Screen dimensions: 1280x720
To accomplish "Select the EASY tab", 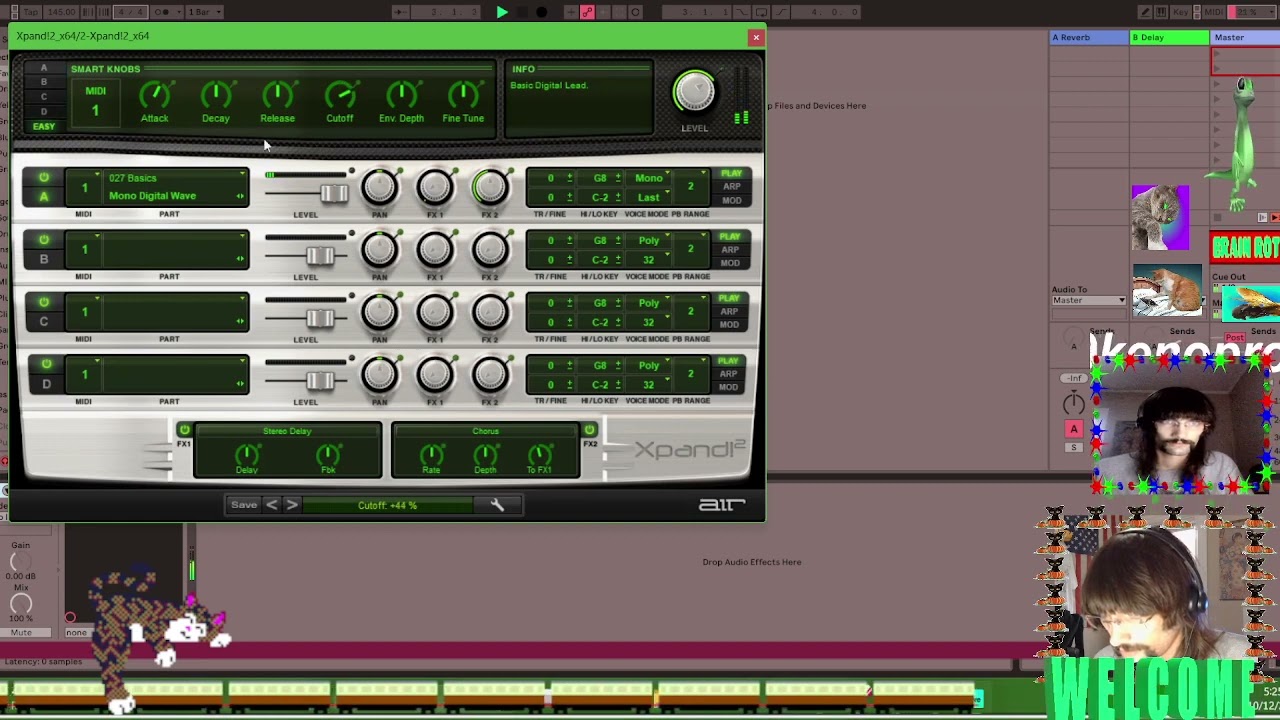I will [44, 126].
